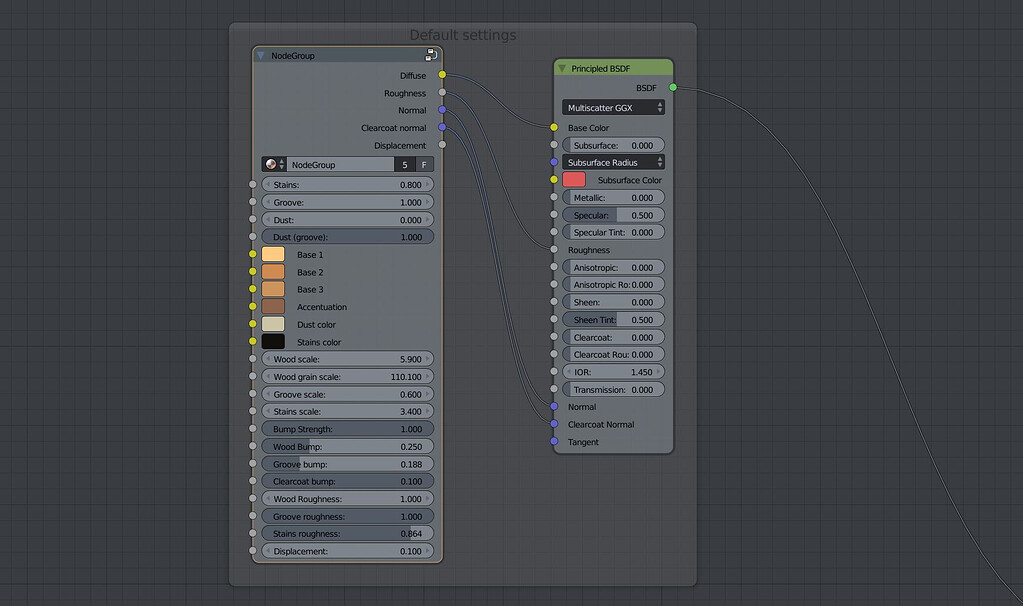Click the Wood Roughness field 1.000
1023x606 pixels.
[x=348, y=499]
